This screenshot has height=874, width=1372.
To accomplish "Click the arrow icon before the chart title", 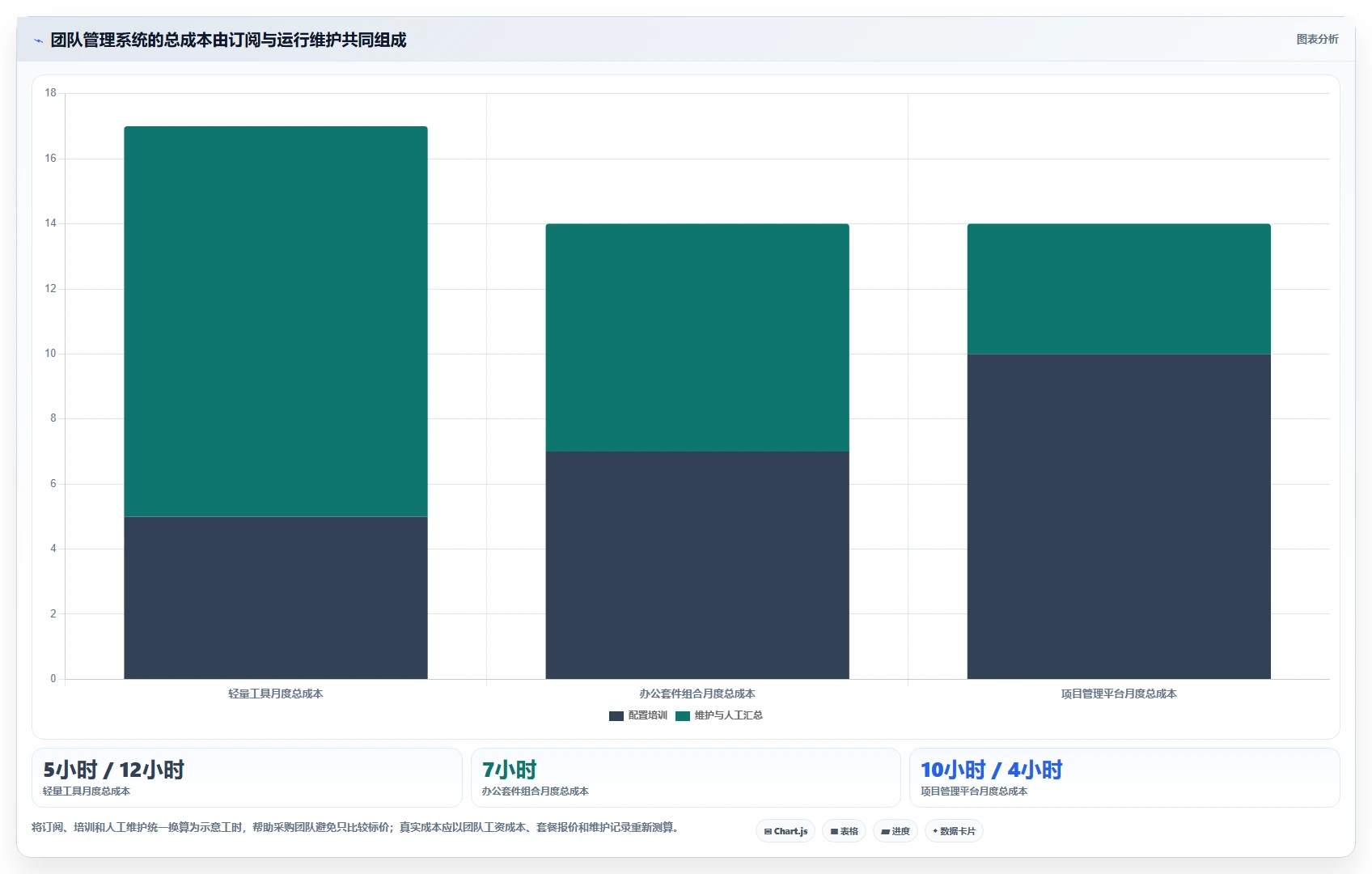I will pos(38,40).
